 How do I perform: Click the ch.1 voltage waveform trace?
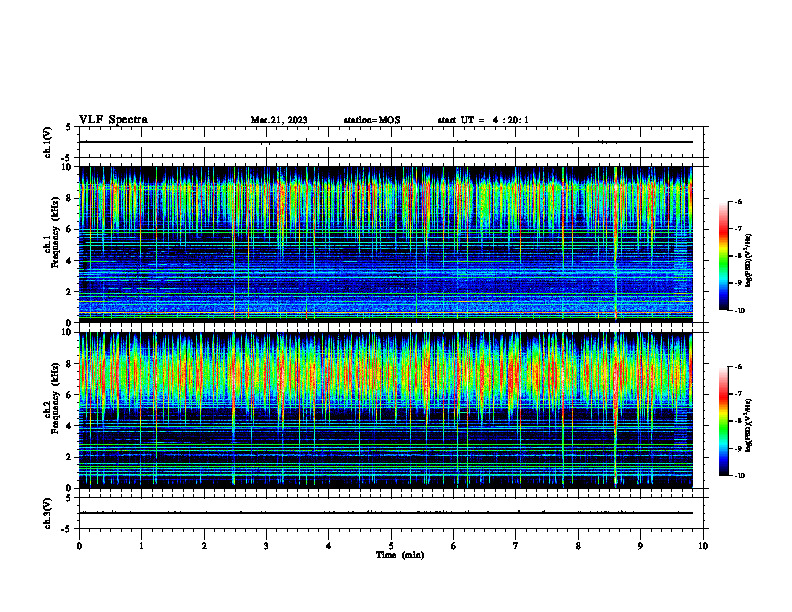(385, 142)
